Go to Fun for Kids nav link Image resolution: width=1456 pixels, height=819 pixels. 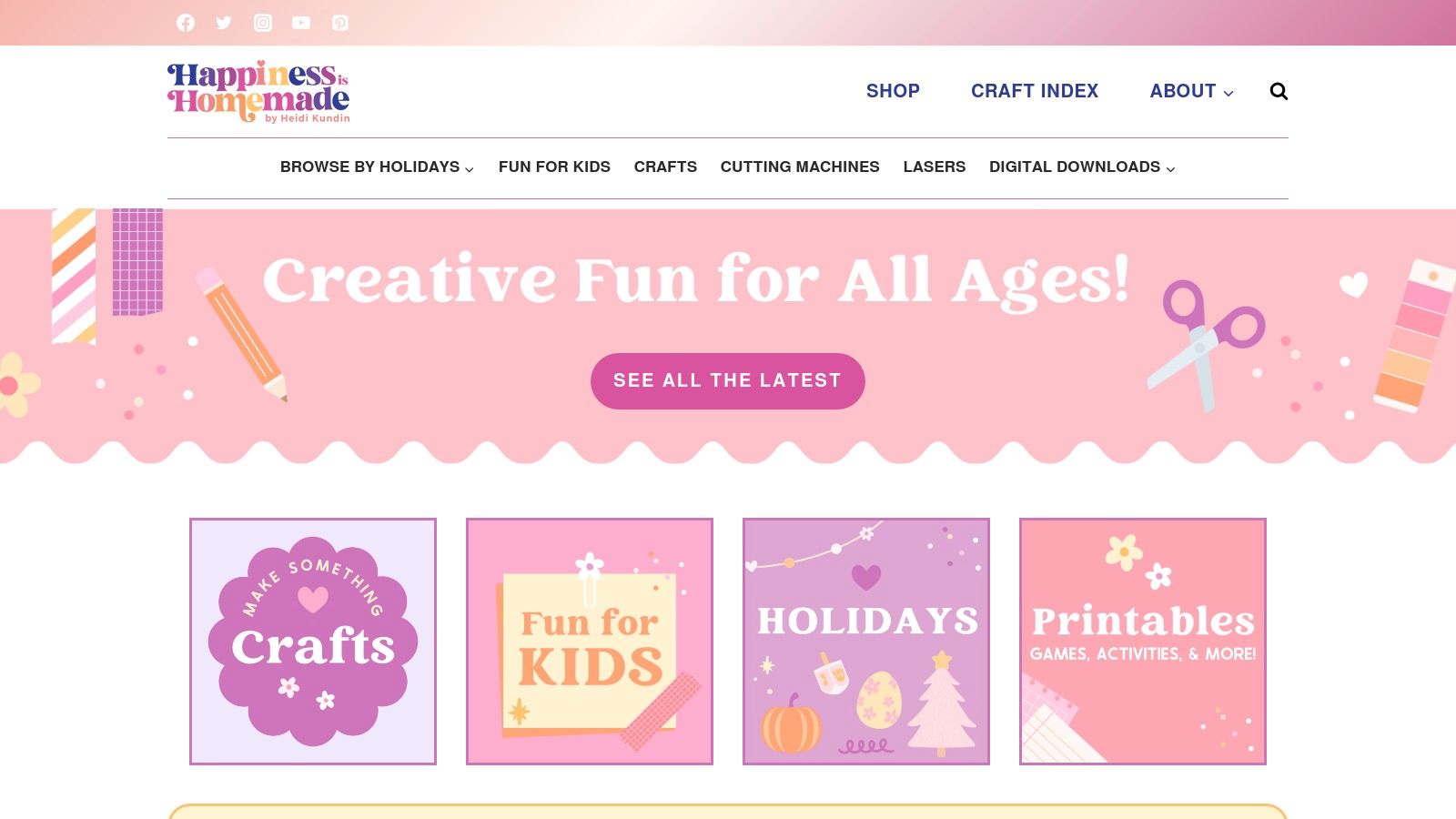tap(554, 167)
